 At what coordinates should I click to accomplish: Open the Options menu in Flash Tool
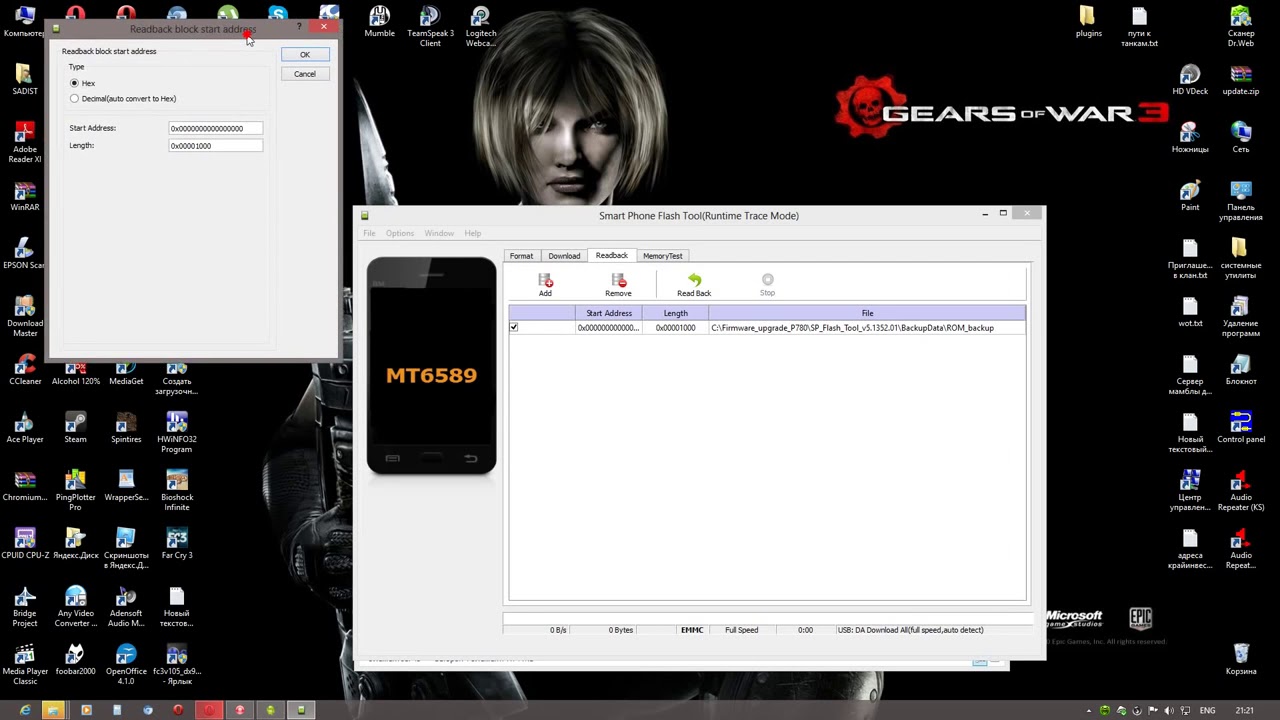click(400, 233)
